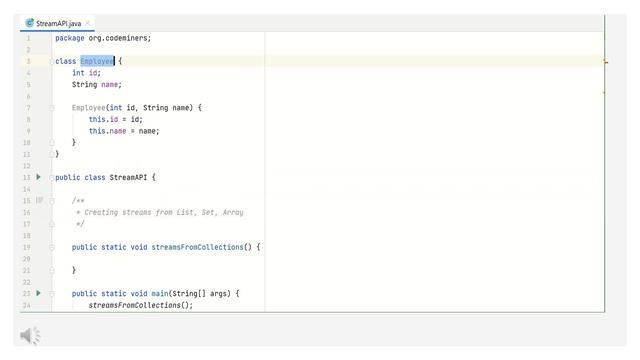Close the StreamAPI.java tab
This screenshot has width=640, height=360.
tap(88, 24)
